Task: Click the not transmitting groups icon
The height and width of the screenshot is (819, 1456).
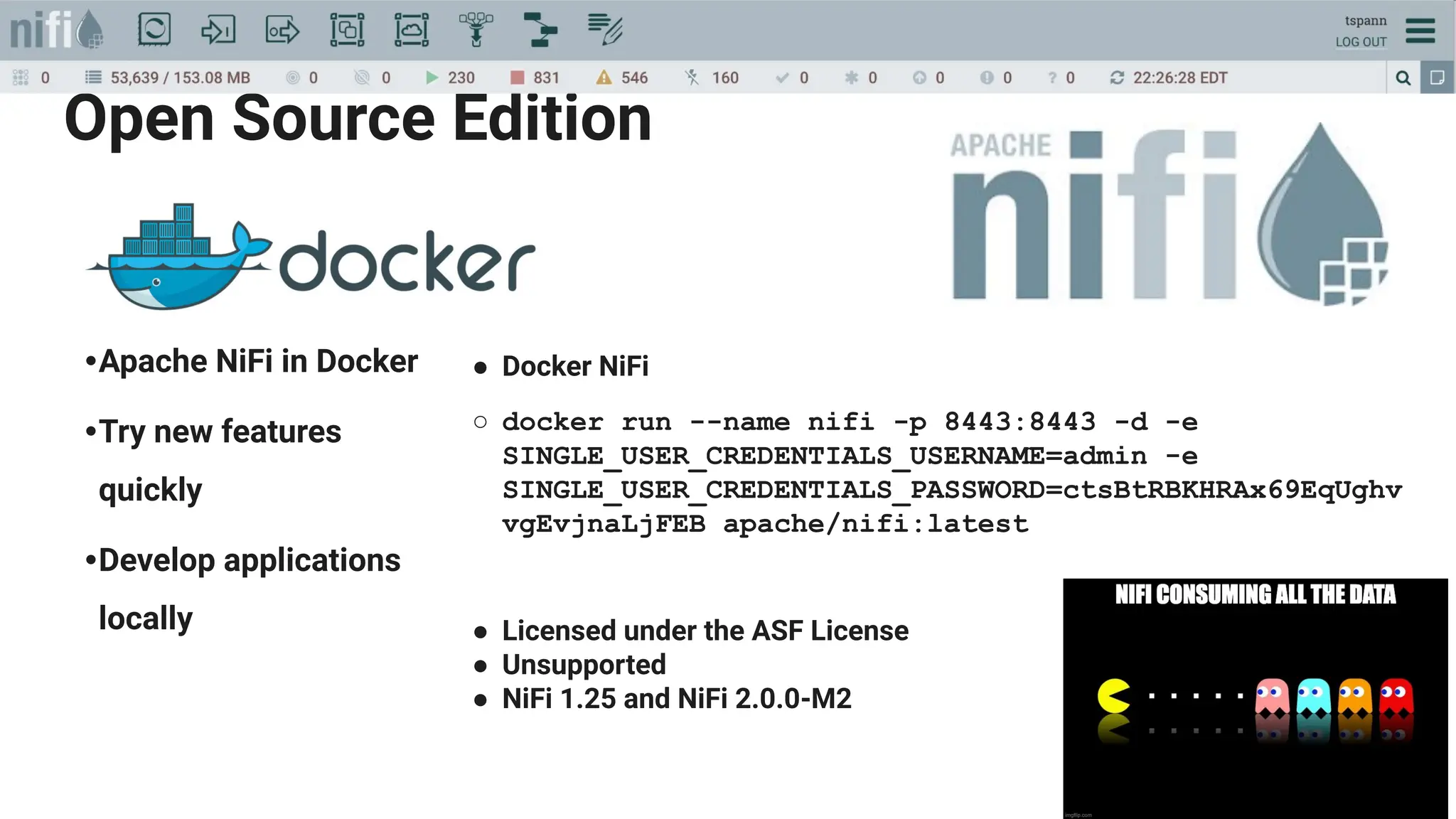Action: click(362, 77)
